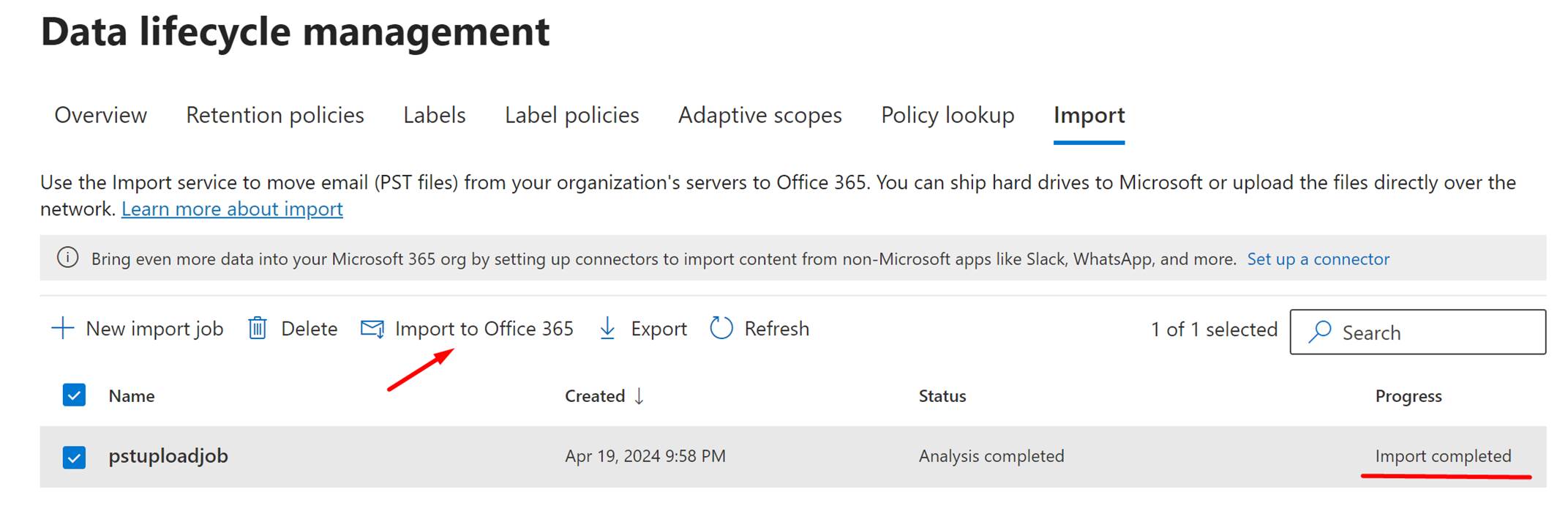Viewport: 1568px width, 514px height.
Task: Click the circular Refresh icon
Action: click(x=721, y=328)
